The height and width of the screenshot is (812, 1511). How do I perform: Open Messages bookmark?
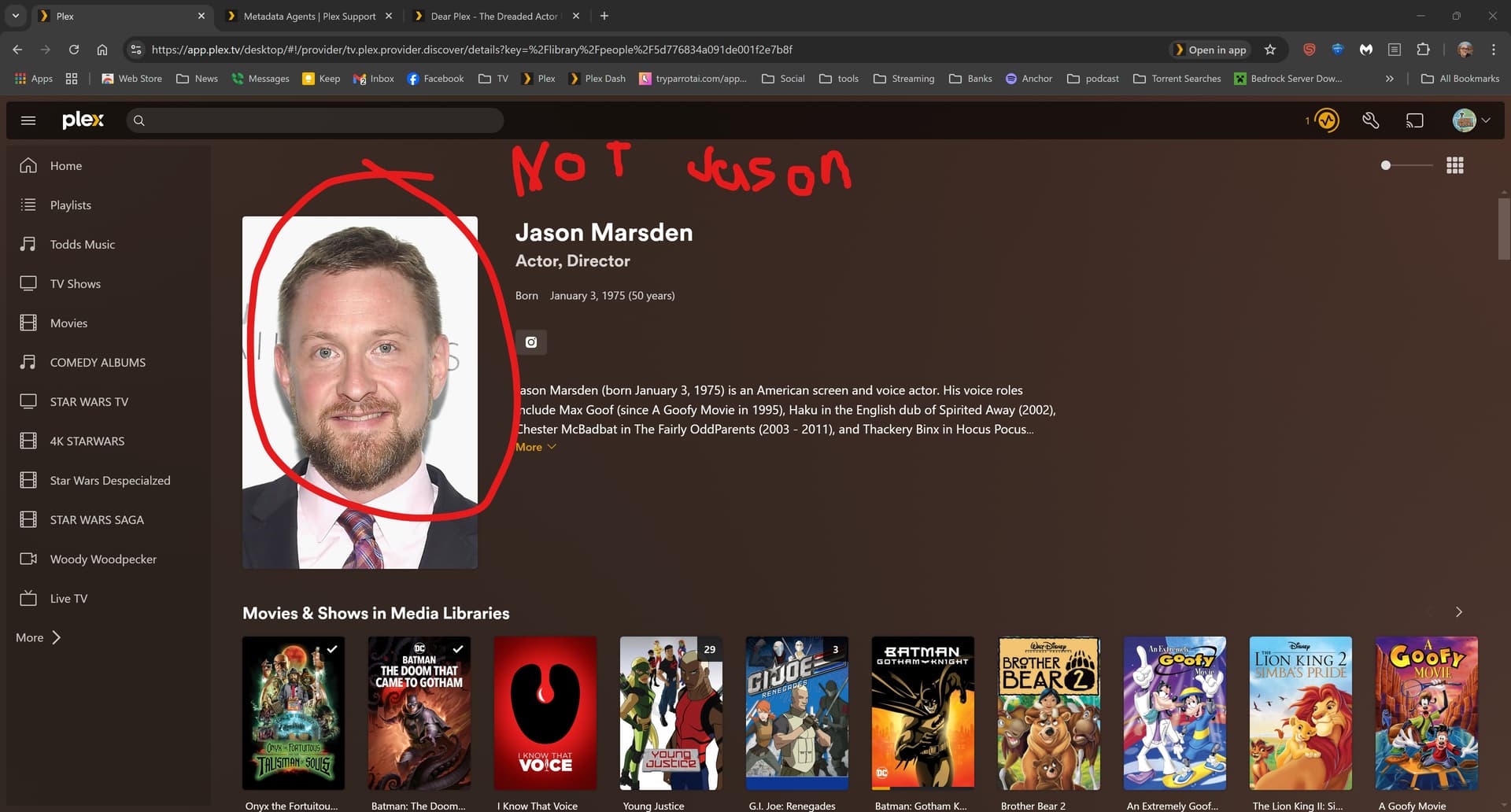tap(260, 79)
